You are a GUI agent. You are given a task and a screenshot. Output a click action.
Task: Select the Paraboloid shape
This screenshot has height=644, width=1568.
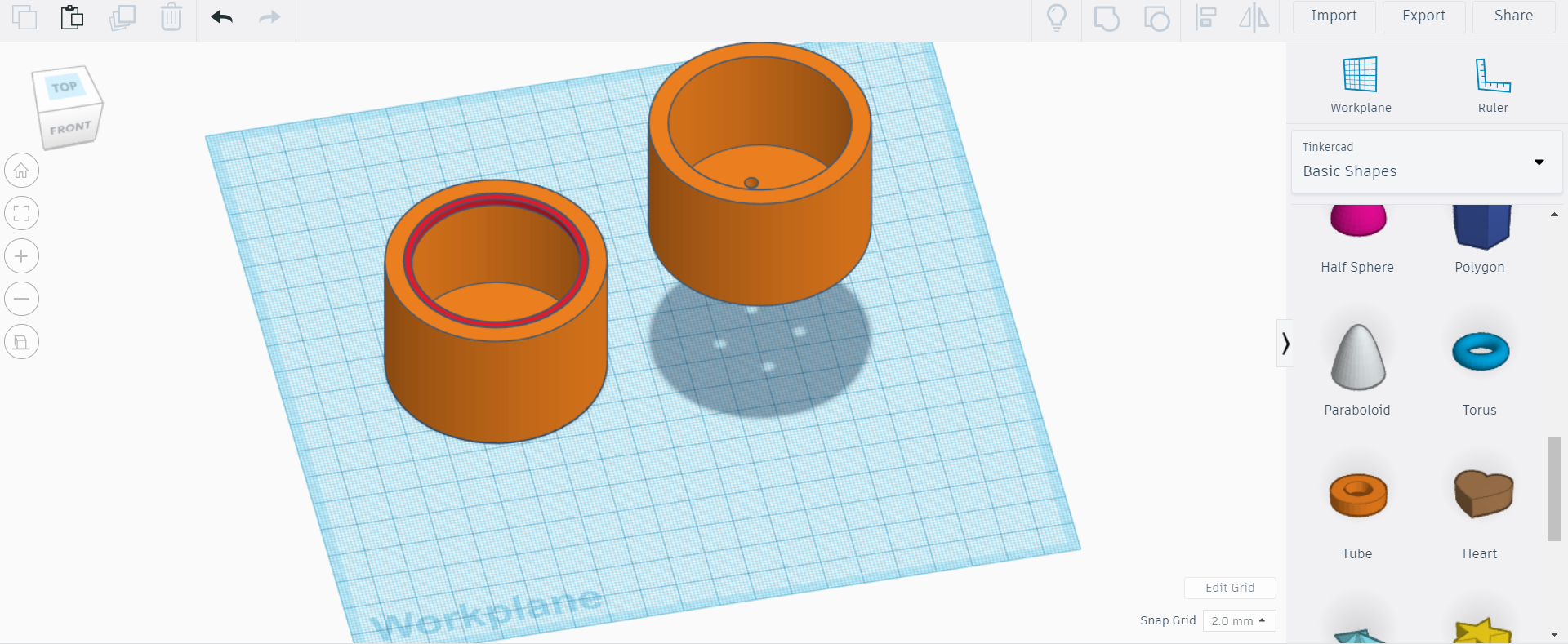(1357, 370)
